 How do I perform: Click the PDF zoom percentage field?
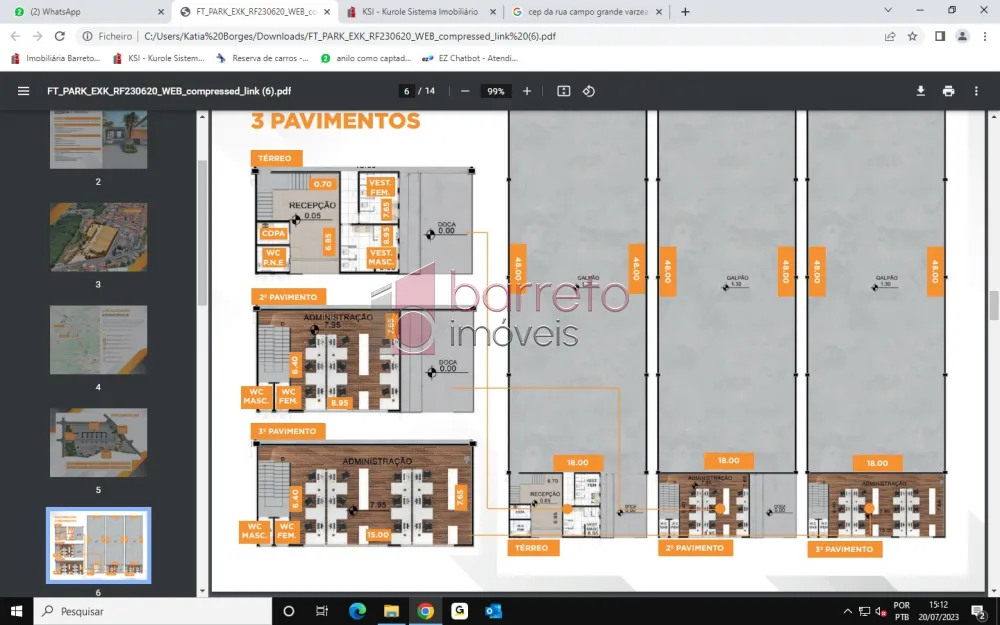click(495, 91)
